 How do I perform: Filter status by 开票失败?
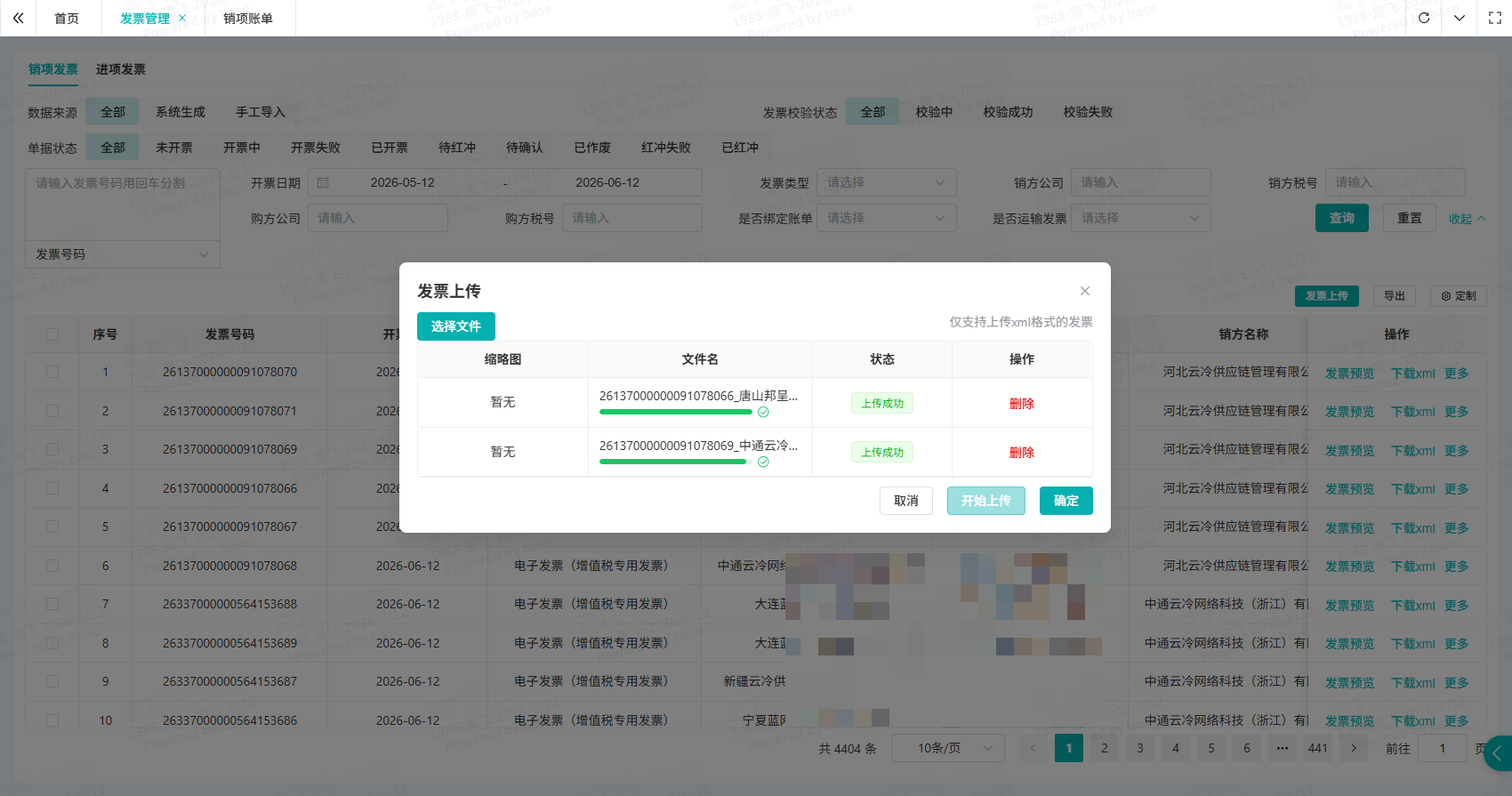click(x=316, y=148)
